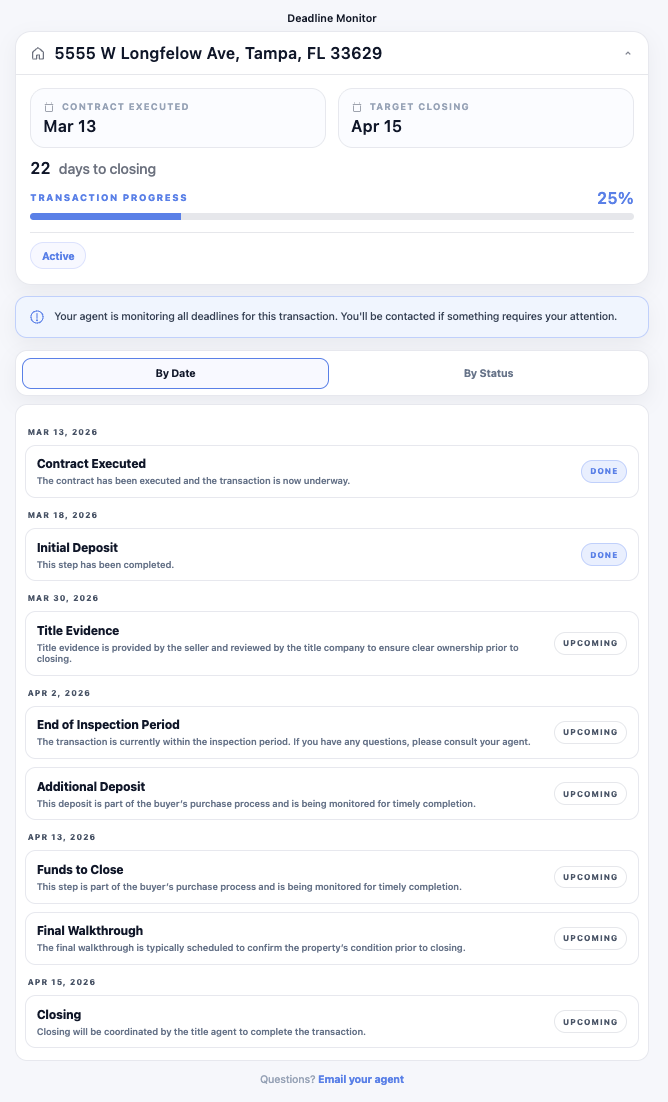Viewport: 668px width, 1102px height.
Task: Click the UPCOMING badge on Title Evidence
Action: point(590,643)
